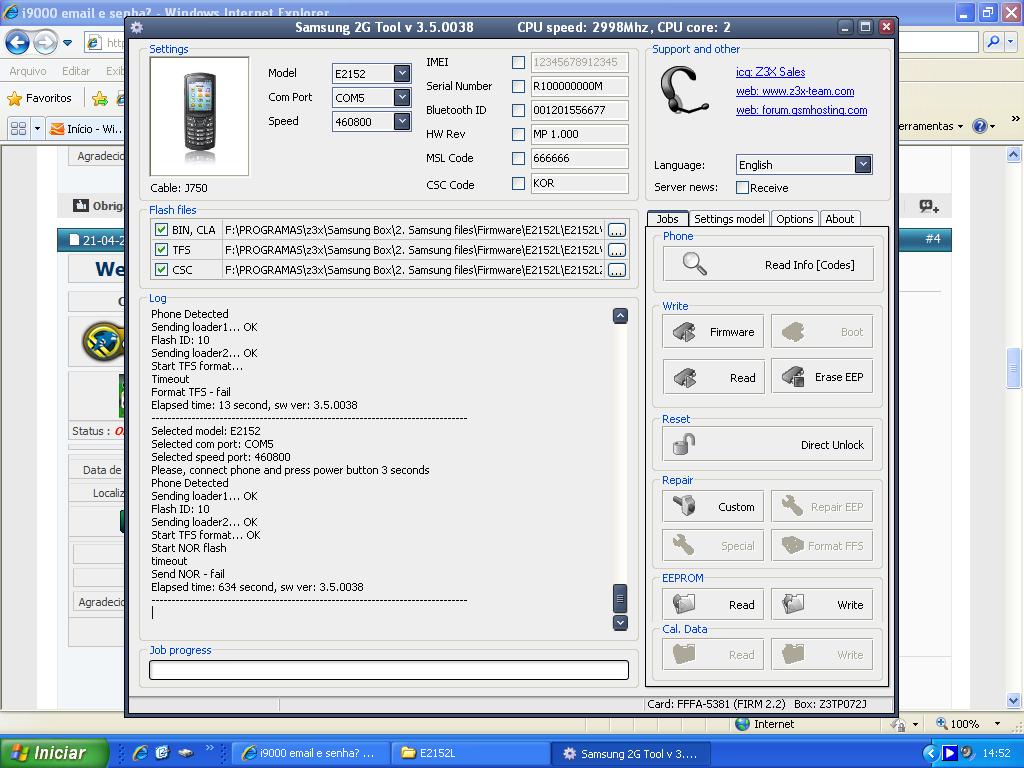1024x768 pixels.
Task: Click the log scrollbar down arrow
Action: point(620,623)
